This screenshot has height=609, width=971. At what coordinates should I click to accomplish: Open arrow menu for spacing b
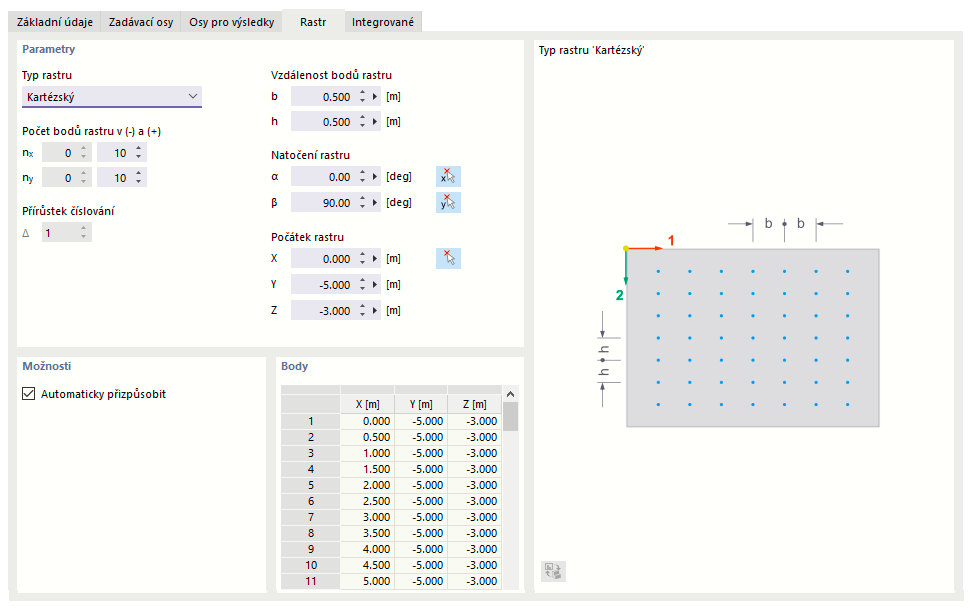pos(375,97)
